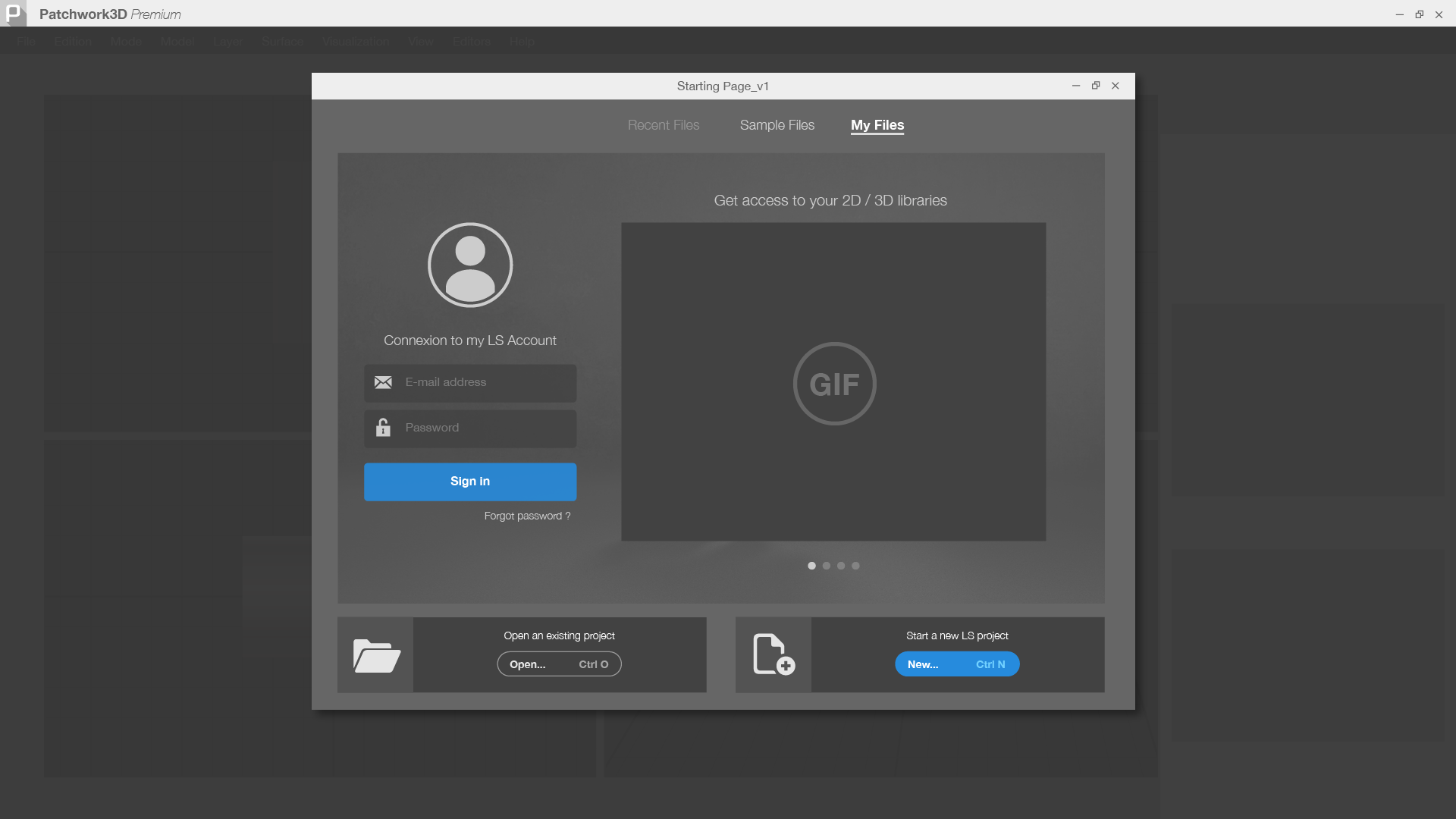Click the user avatar icon
Image resolution: width=1456 pixels, height=819 pixels.
(x=470, y=265)
